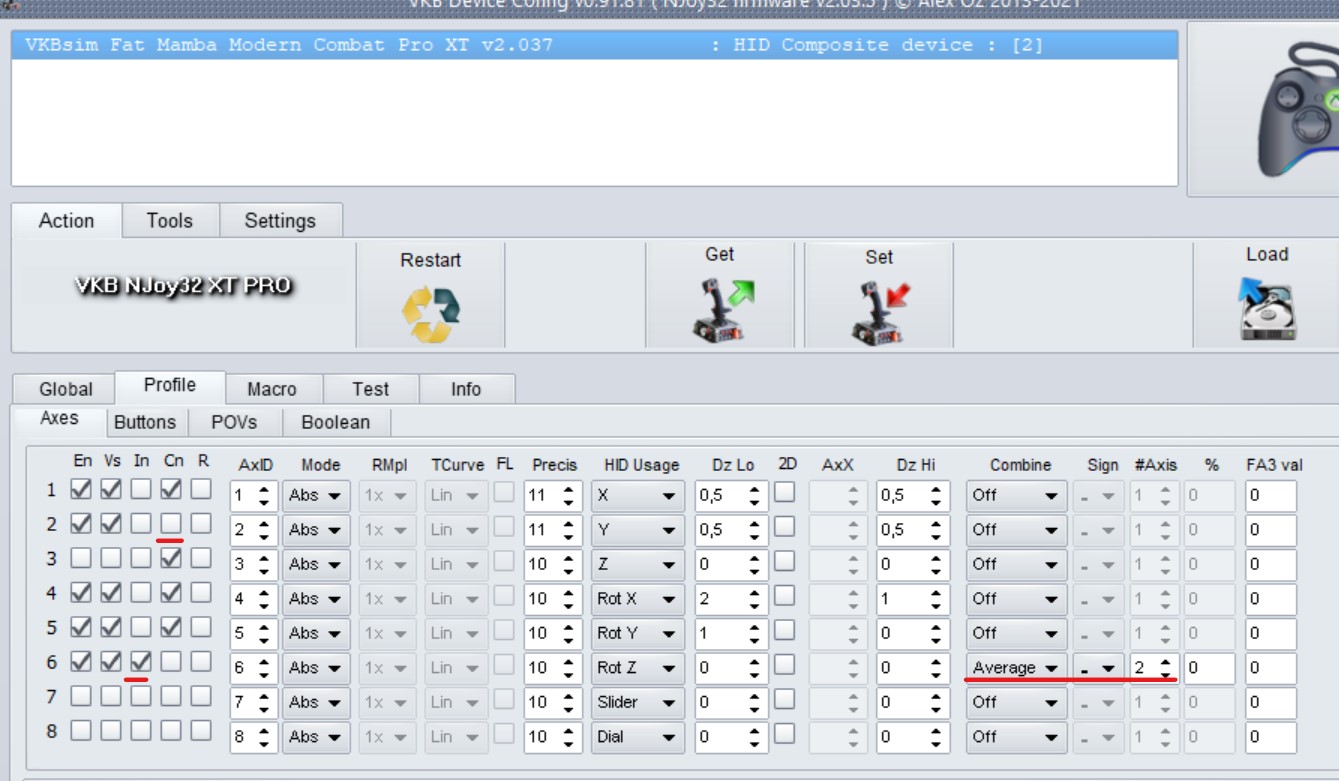
Task: Open the Buttons sub-tab
Action: 145,422
